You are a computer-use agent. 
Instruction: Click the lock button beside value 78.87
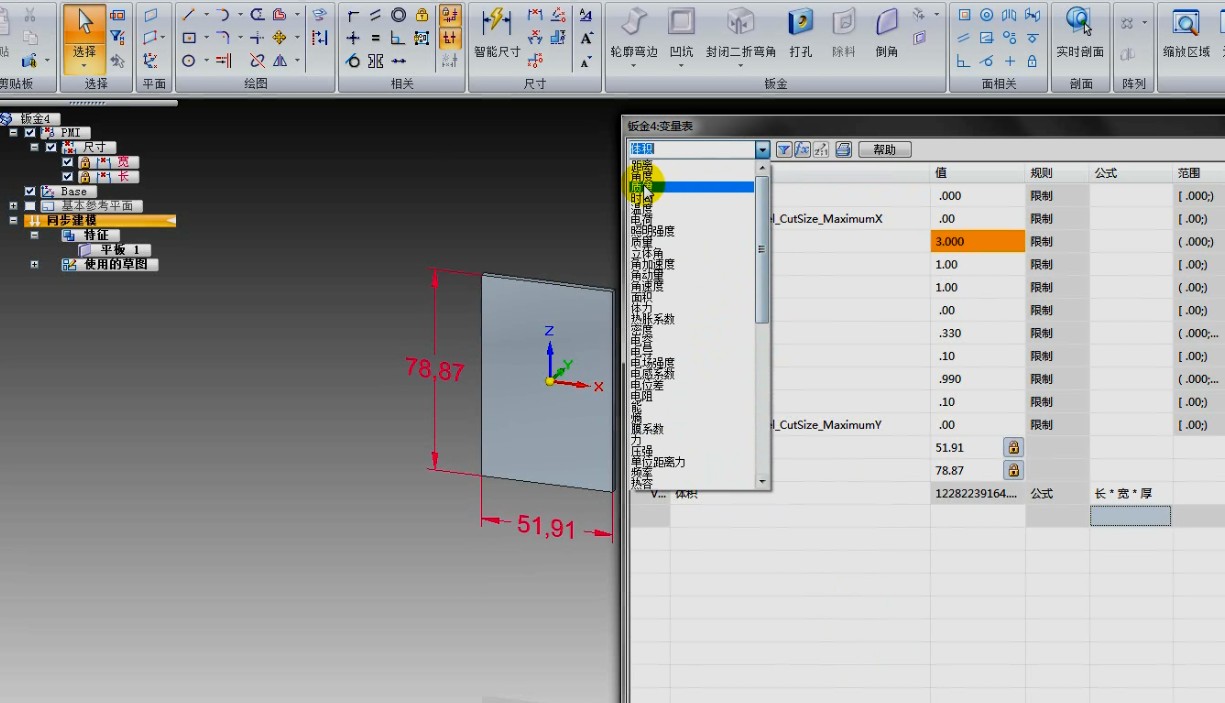[x=1013, y=470]
